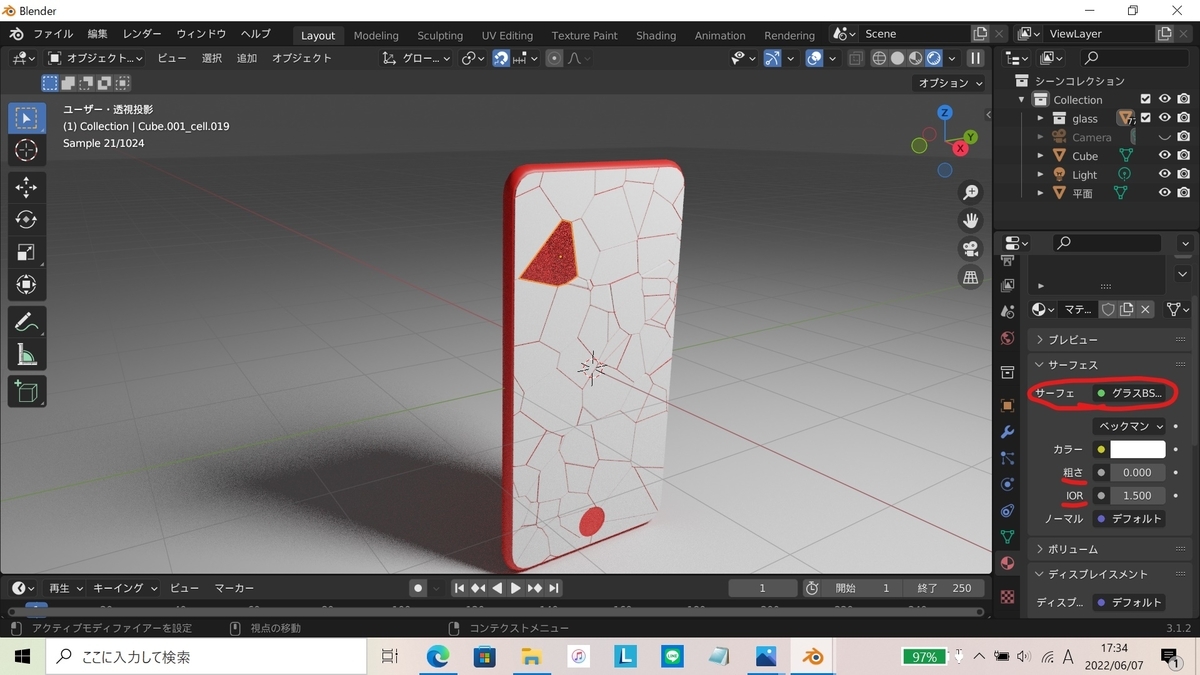Image resolution: width=1200 pixels, height=675 pixels.
Task: Switch orthographic/perspective grid icon
Action: [x=970, y=278]
